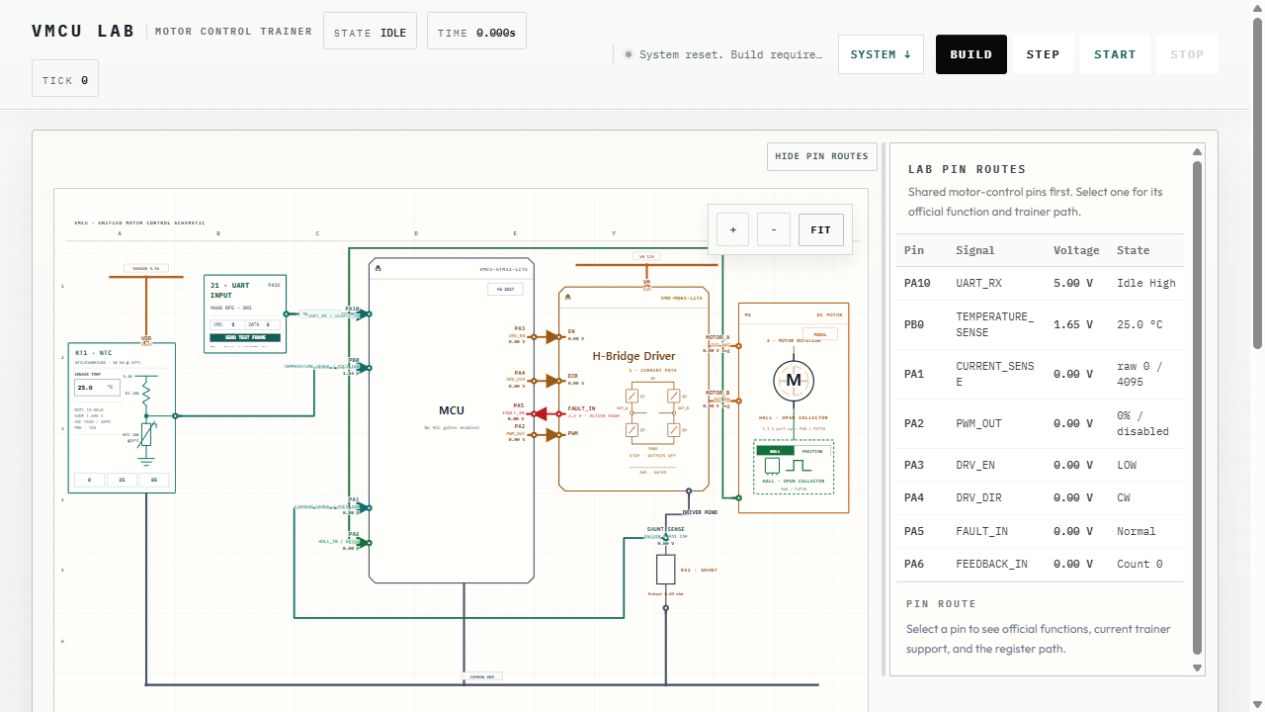Click the page vertical scrollbar
Image resolution: width=1265 pixels, height=712 pixels.
[1258, 184]
